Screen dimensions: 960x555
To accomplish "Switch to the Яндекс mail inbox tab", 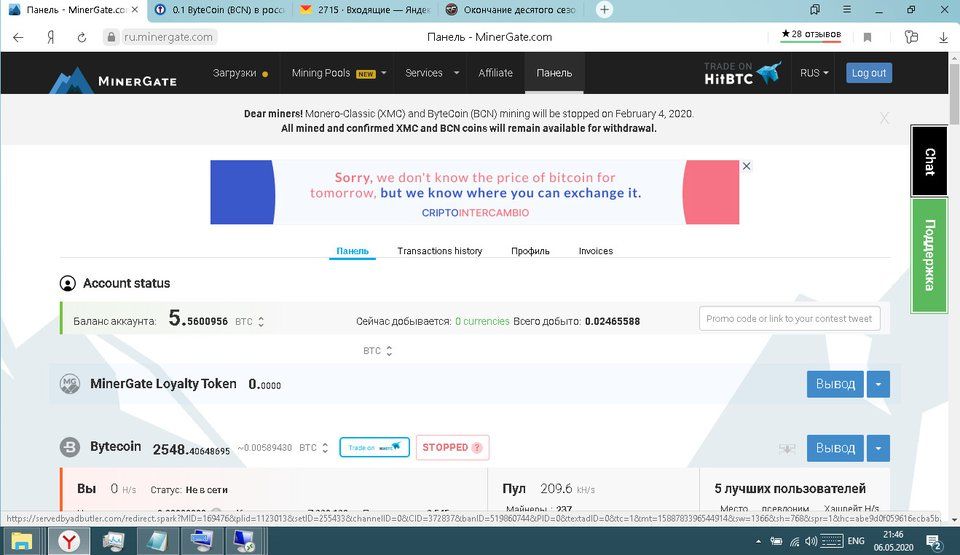I will 365,10.
